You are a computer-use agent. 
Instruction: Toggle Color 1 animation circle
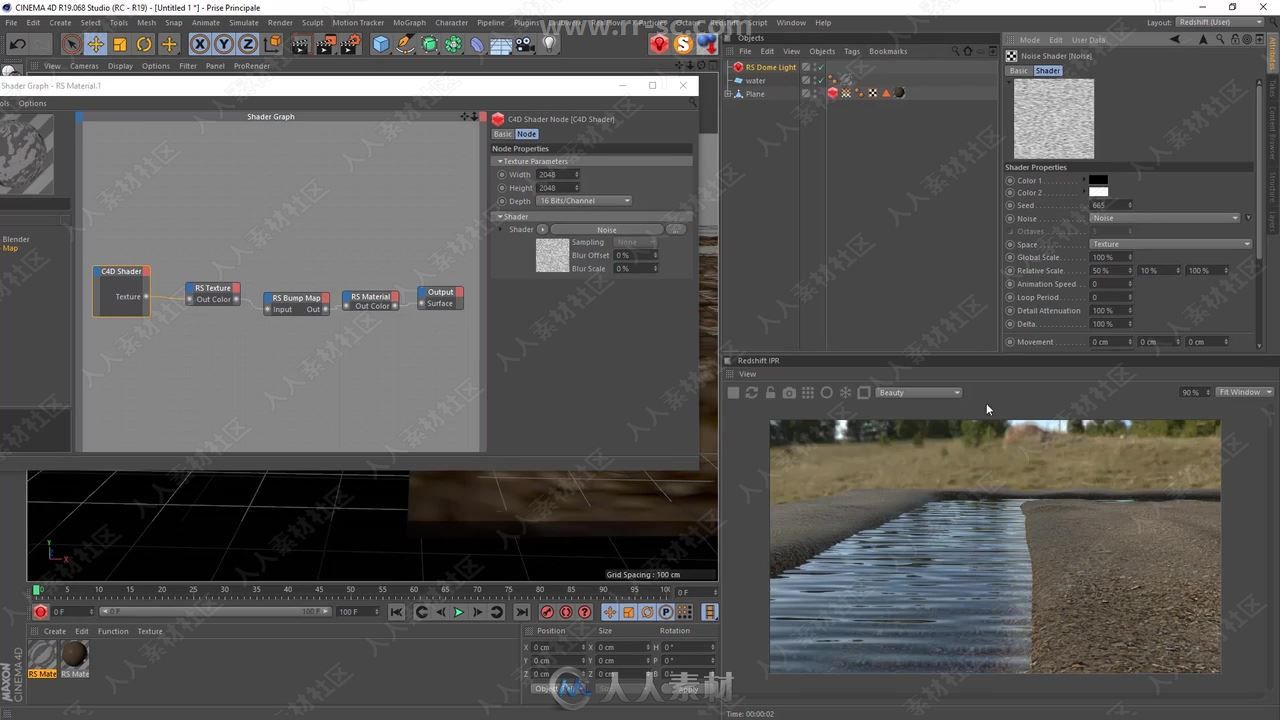1010,181
